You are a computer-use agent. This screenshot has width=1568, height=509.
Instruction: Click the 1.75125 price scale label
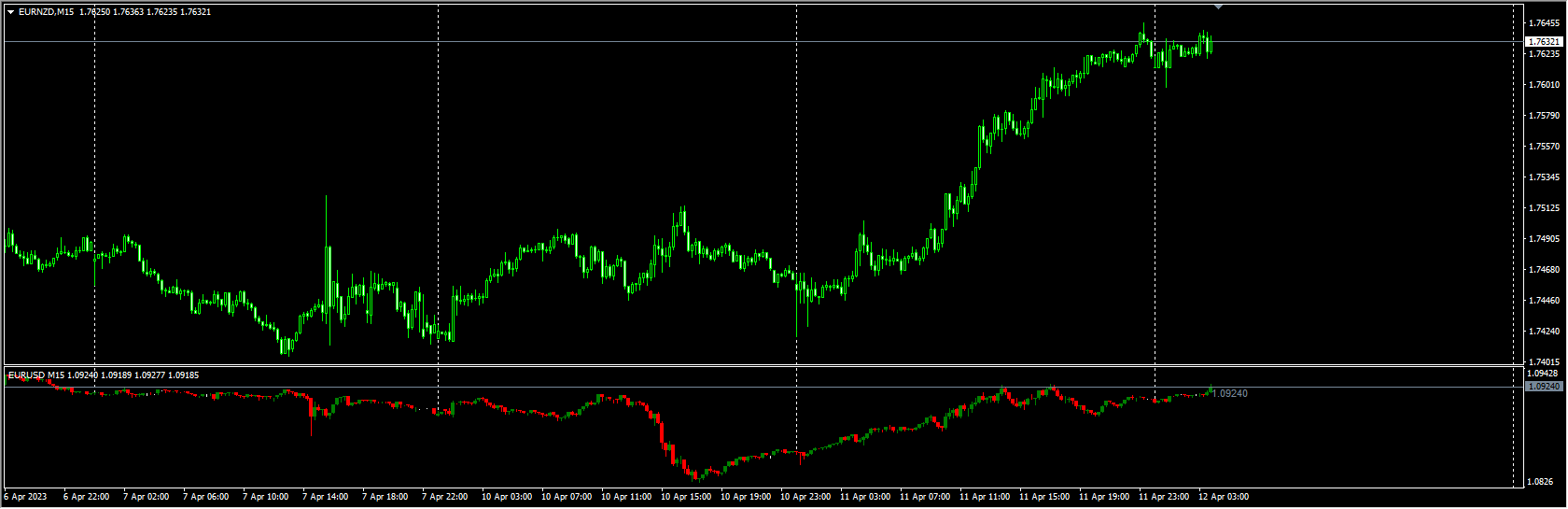pyautogui.click(x=1545, y=207)
